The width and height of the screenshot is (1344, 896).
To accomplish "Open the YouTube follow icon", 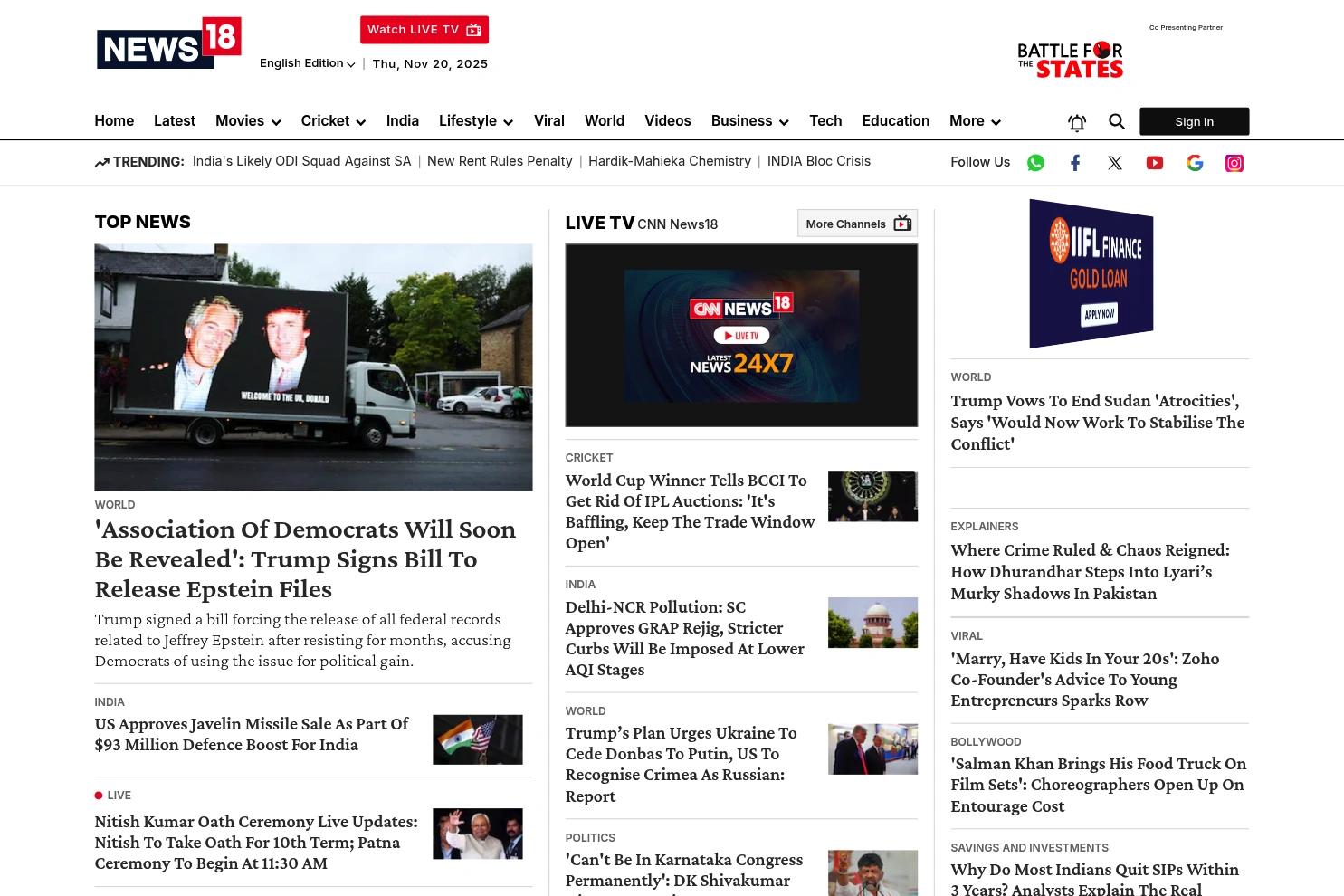I will pyautogui.click(x=1155, y=163).
